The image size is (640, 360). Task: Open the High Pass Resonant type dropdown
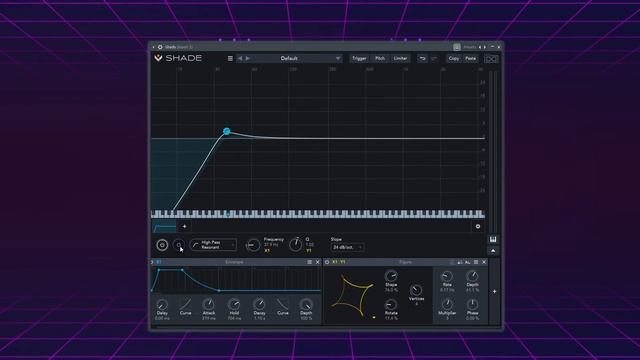click(x=213, y=245)
